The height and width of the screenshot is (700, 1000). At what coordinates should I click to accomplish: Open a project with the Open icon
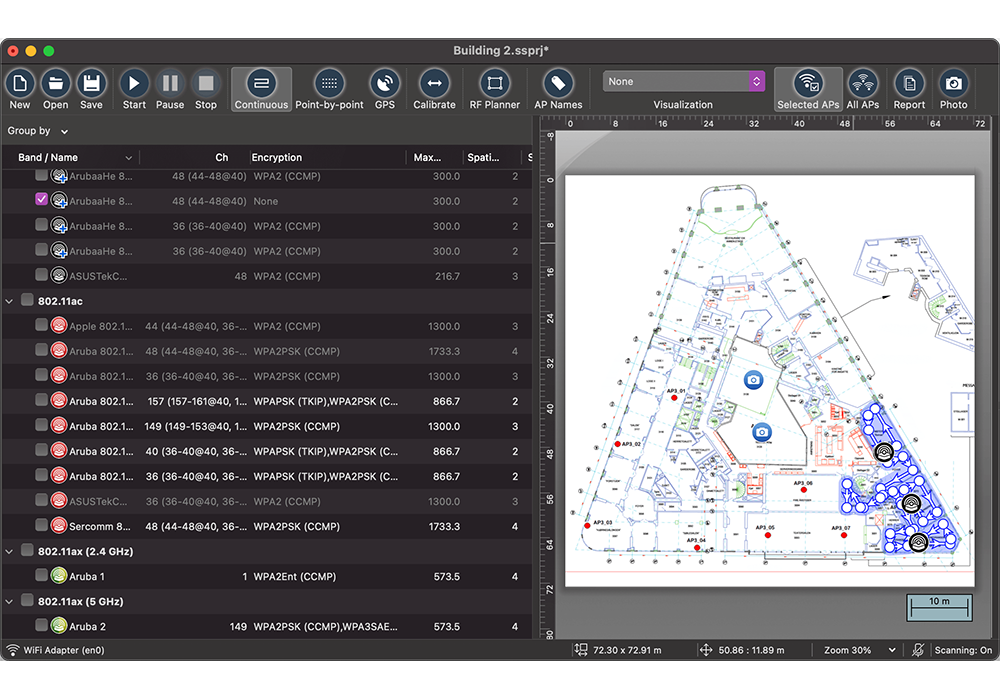point(55,84)
